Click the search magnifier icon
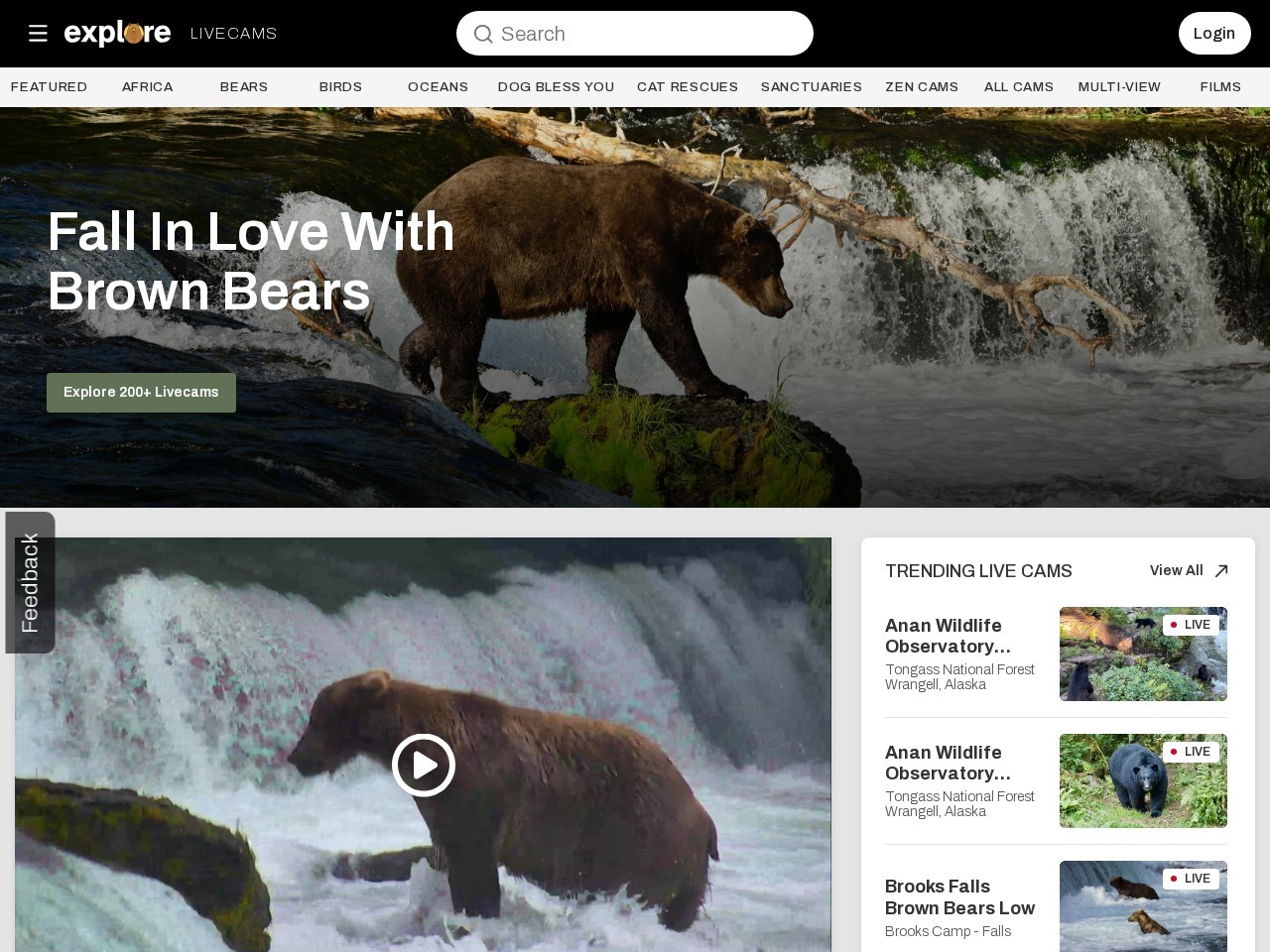Viewport: 1270px width, 952px height. [483, 35]
